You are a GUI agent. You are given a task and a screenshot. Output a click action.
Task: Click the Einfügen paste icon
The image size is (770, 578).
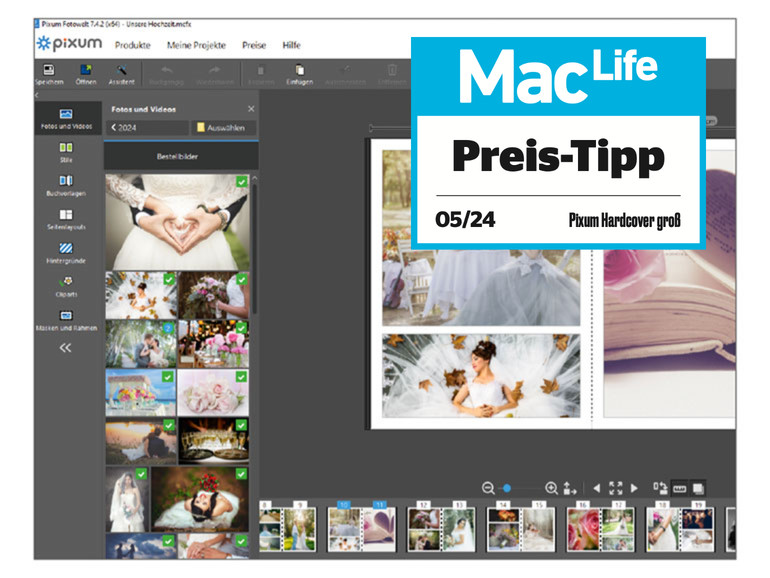tap(299, 70)
